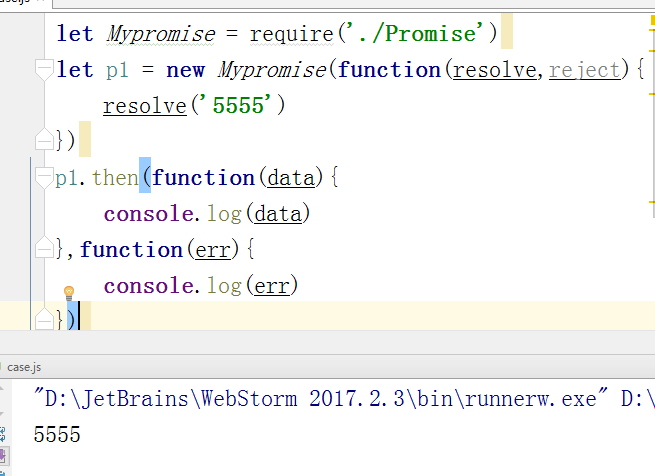This screenshot has height=476, width=655.
Task: Click the 'new' keyword before Mypromise
Action: (184, 70)
